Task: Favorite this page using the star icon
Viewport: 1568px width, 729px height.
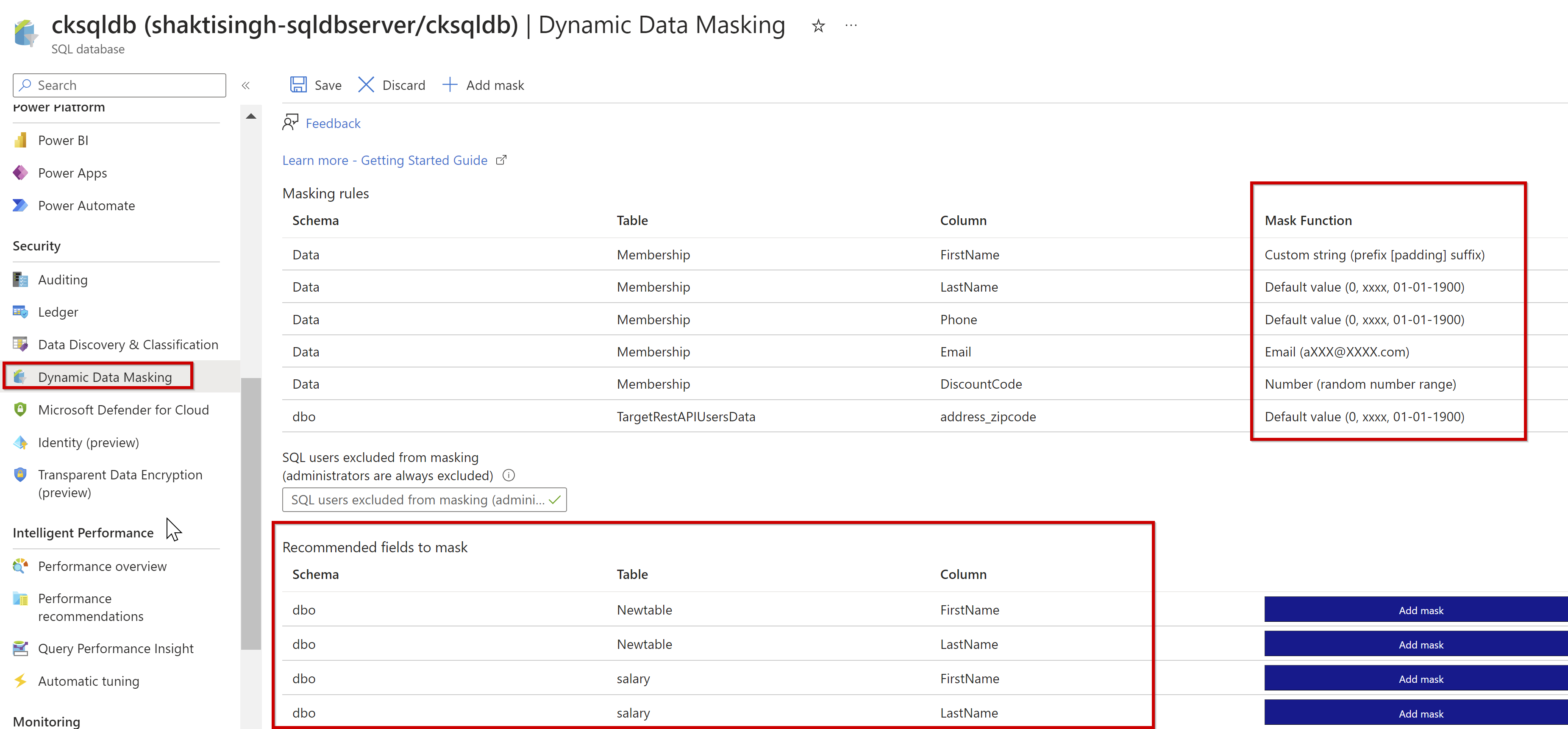Action: [818, 25]
